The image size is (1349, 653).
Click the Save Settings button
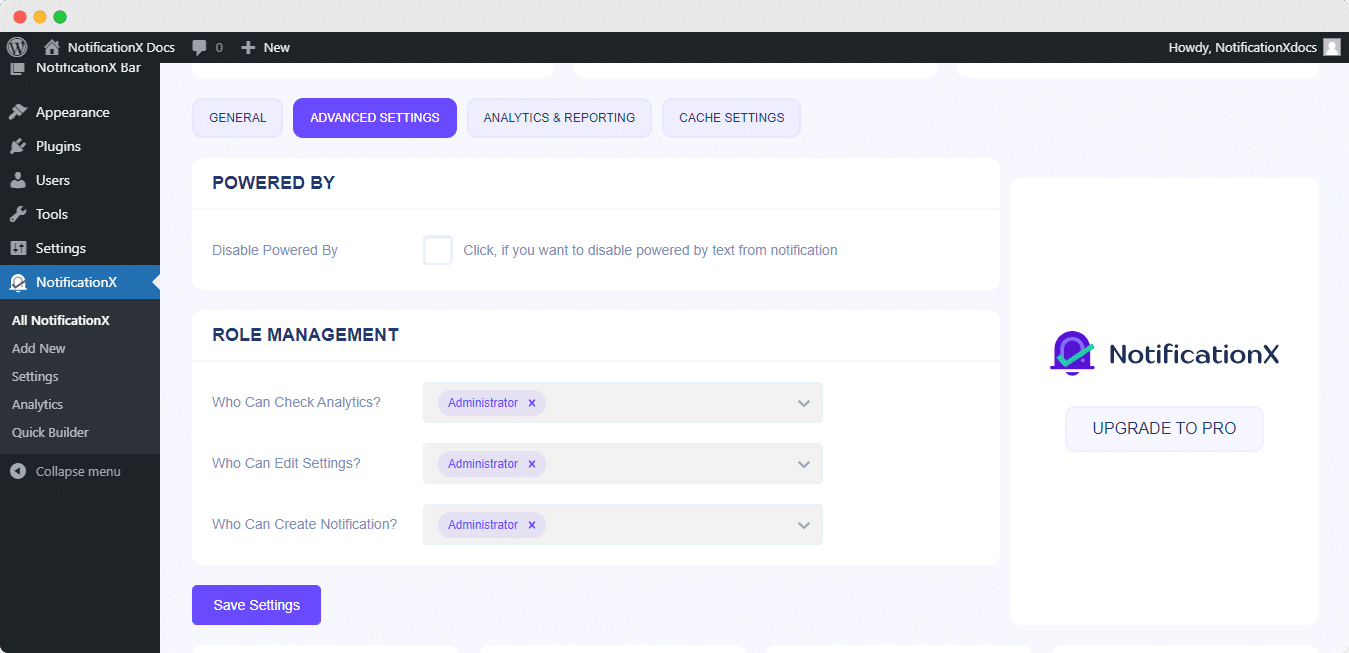click(x=256, y=605)
